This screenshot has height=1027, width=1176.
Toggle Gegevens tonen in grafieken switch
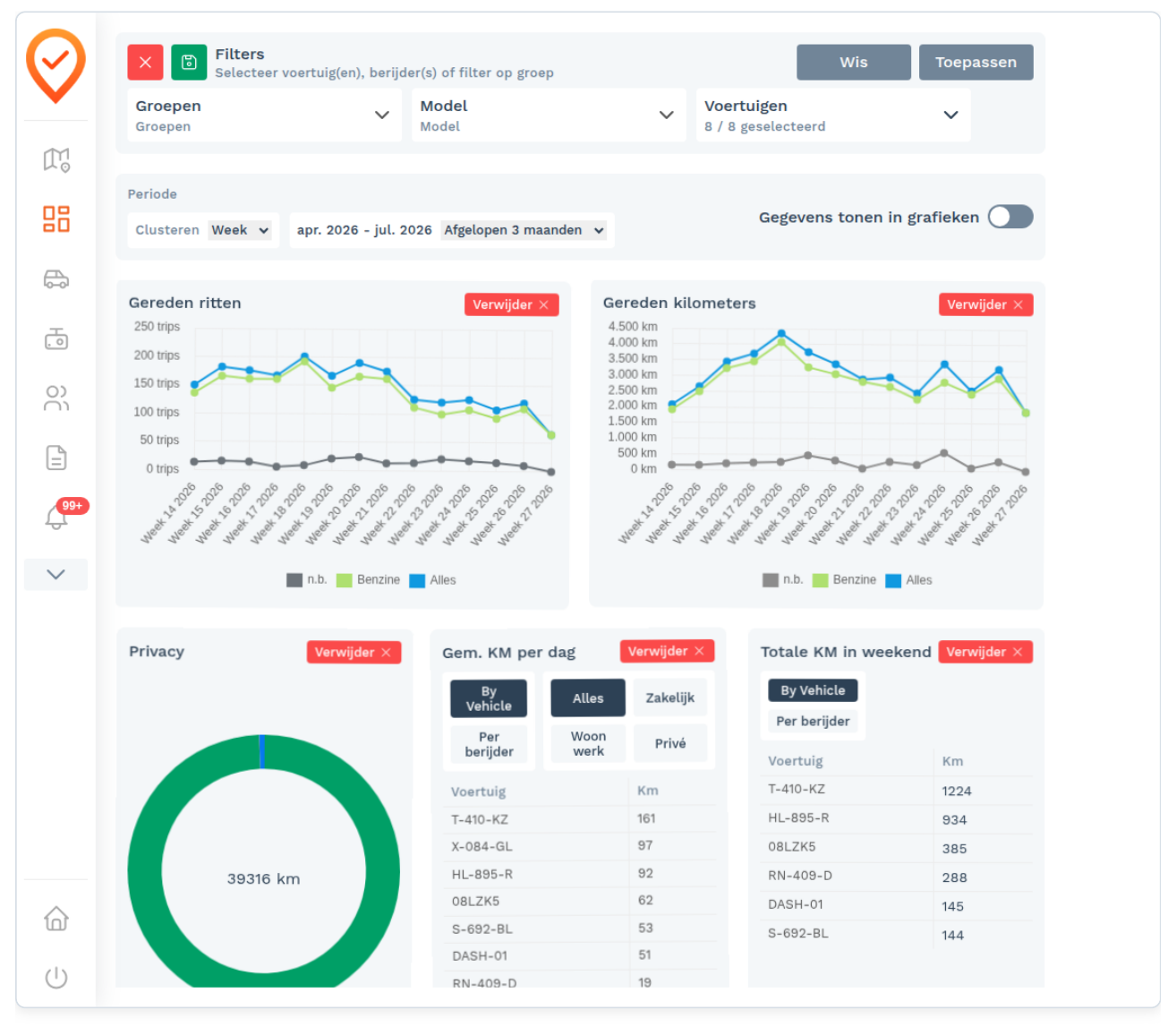pyautogui.click(x=1010, y=217)
